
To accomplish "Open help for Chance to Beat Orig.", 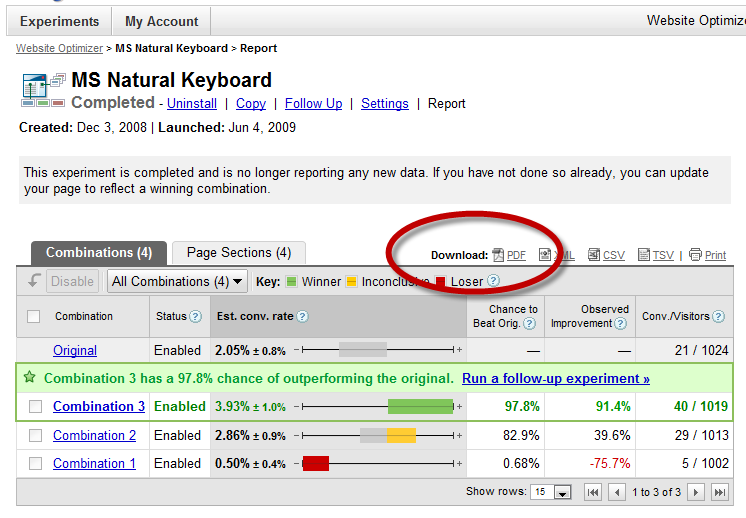I will point(530,323).
